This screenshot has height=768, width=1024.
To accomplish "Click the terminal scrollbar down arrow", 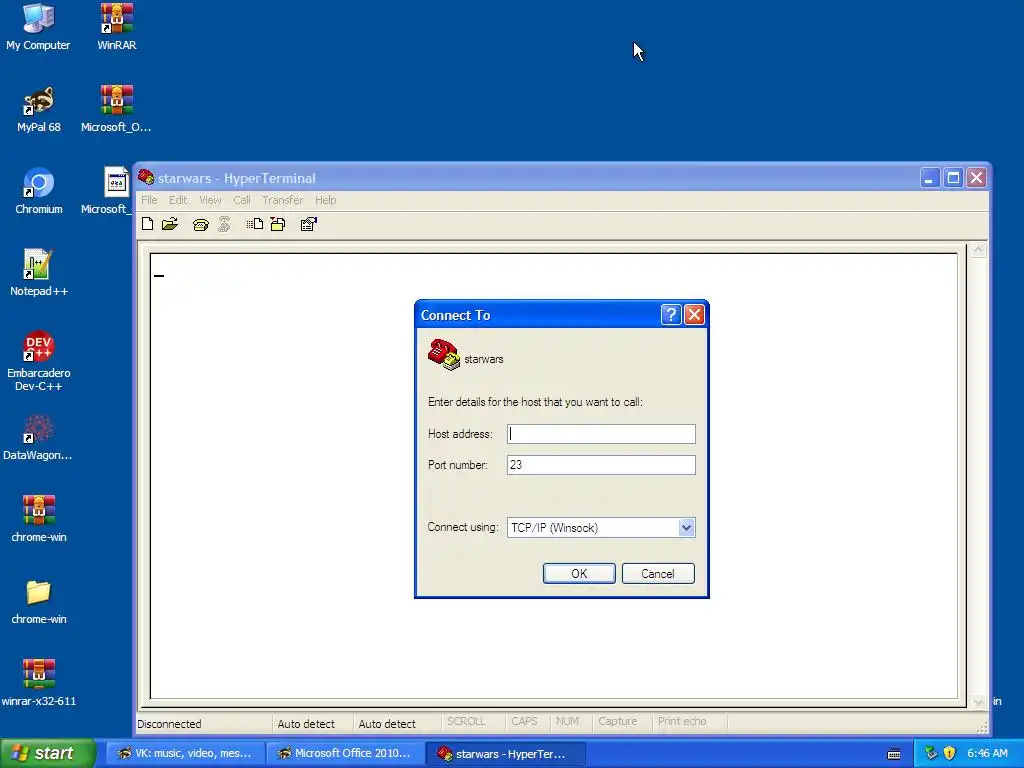I will tap(978, 702).
